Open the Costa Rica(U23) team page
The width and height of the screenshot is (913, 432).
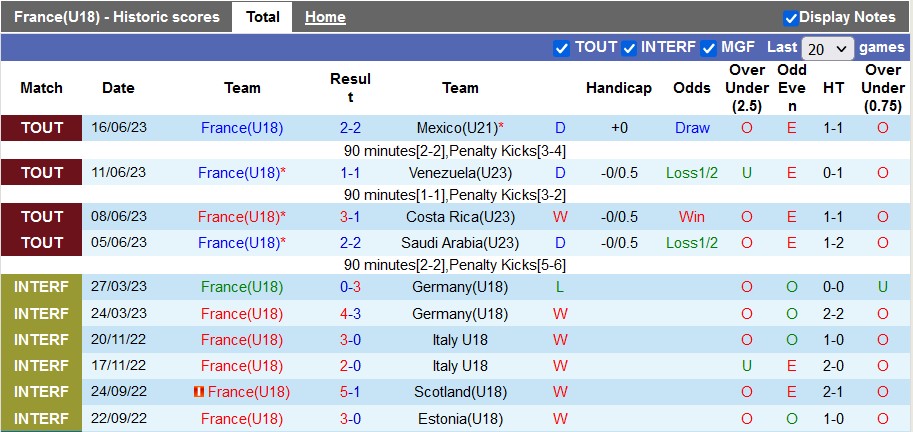coord(460,217)
